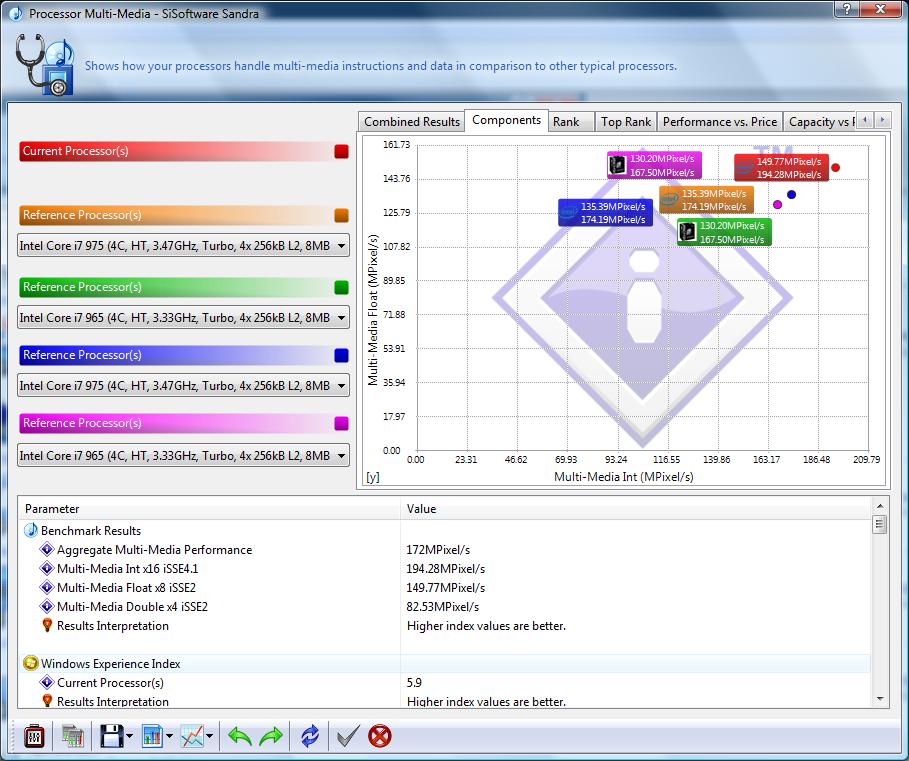The width and height of the screenshot is (909, 761).
Task: Click the magenta Reference Processor color swatch
Action: coord(341,424)
